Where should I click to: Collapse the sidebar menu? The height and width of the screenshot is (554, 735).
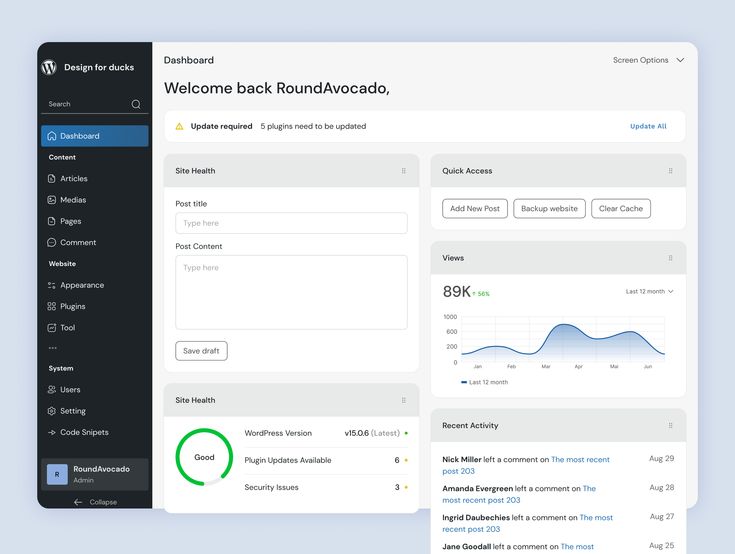tap(95, 502)
